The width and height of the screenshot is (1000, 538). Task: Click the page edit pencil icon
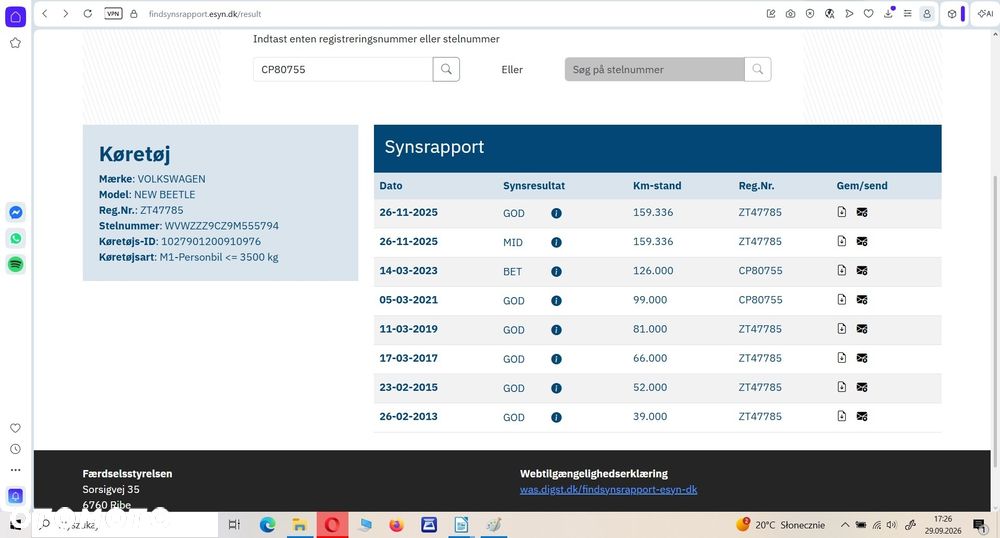[x=770, y=13]
